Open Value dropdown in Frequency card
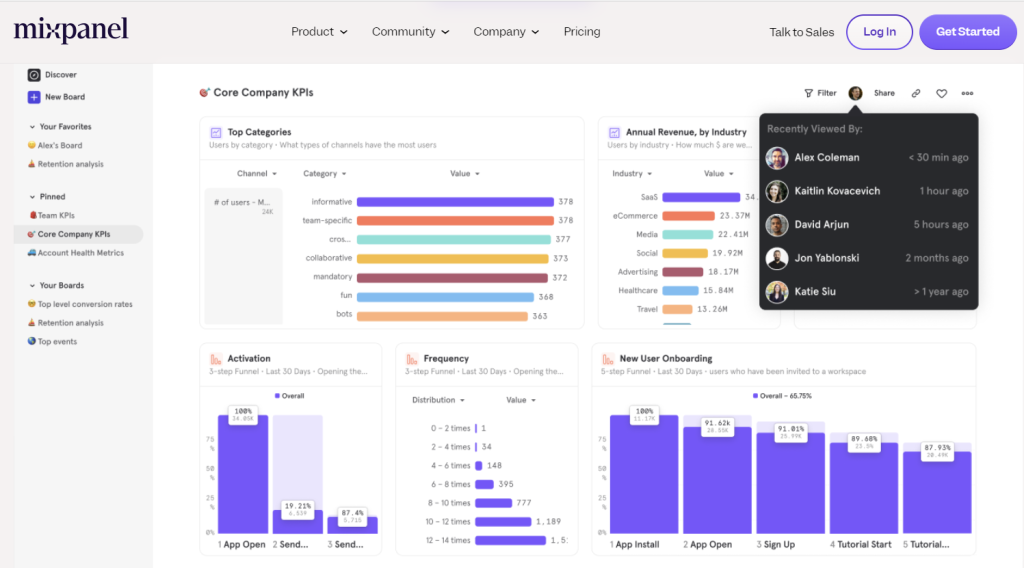The image size is (1024, 568). pos(521,400)
